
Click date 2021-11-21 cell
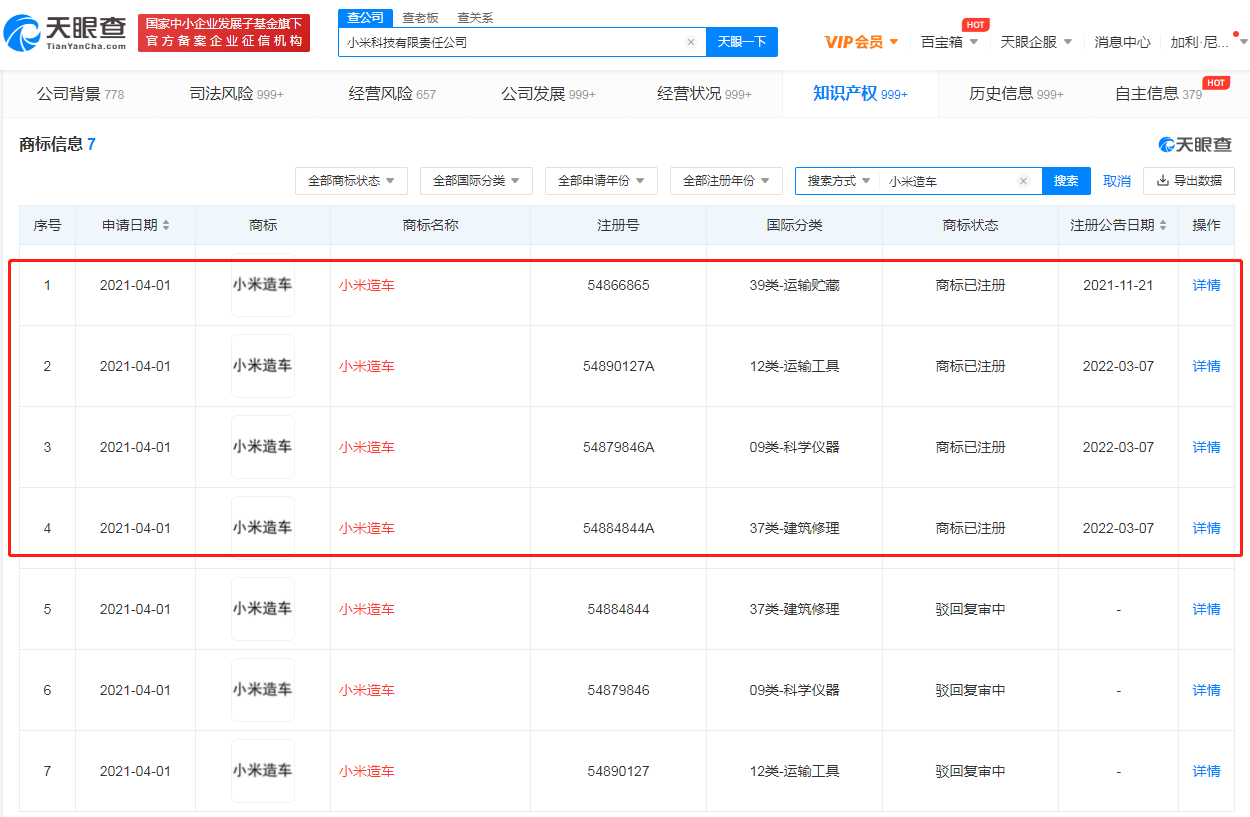click(1118, 285)
